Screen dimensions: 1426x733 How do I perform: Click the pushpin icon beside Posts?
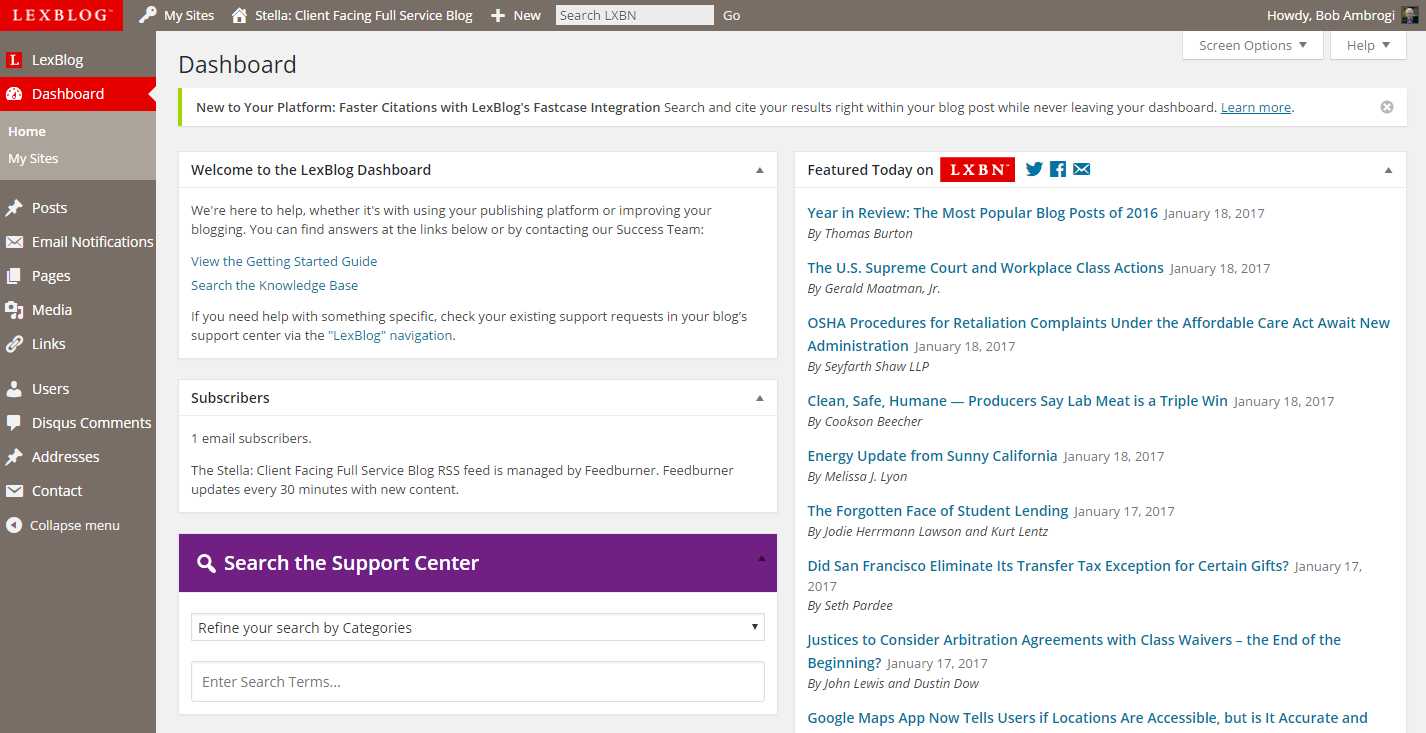14,208
